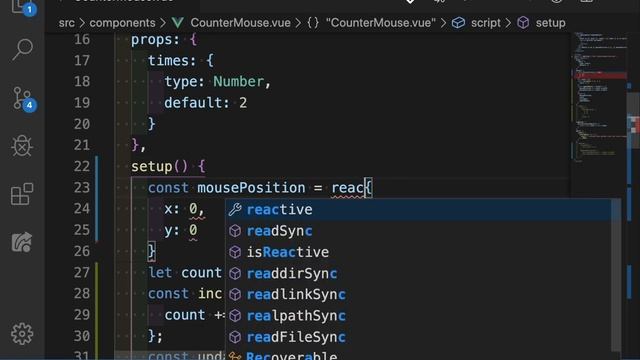Click "Number" on line 18
Viewport: 640px width, 360px height.
tap(239, 82)
